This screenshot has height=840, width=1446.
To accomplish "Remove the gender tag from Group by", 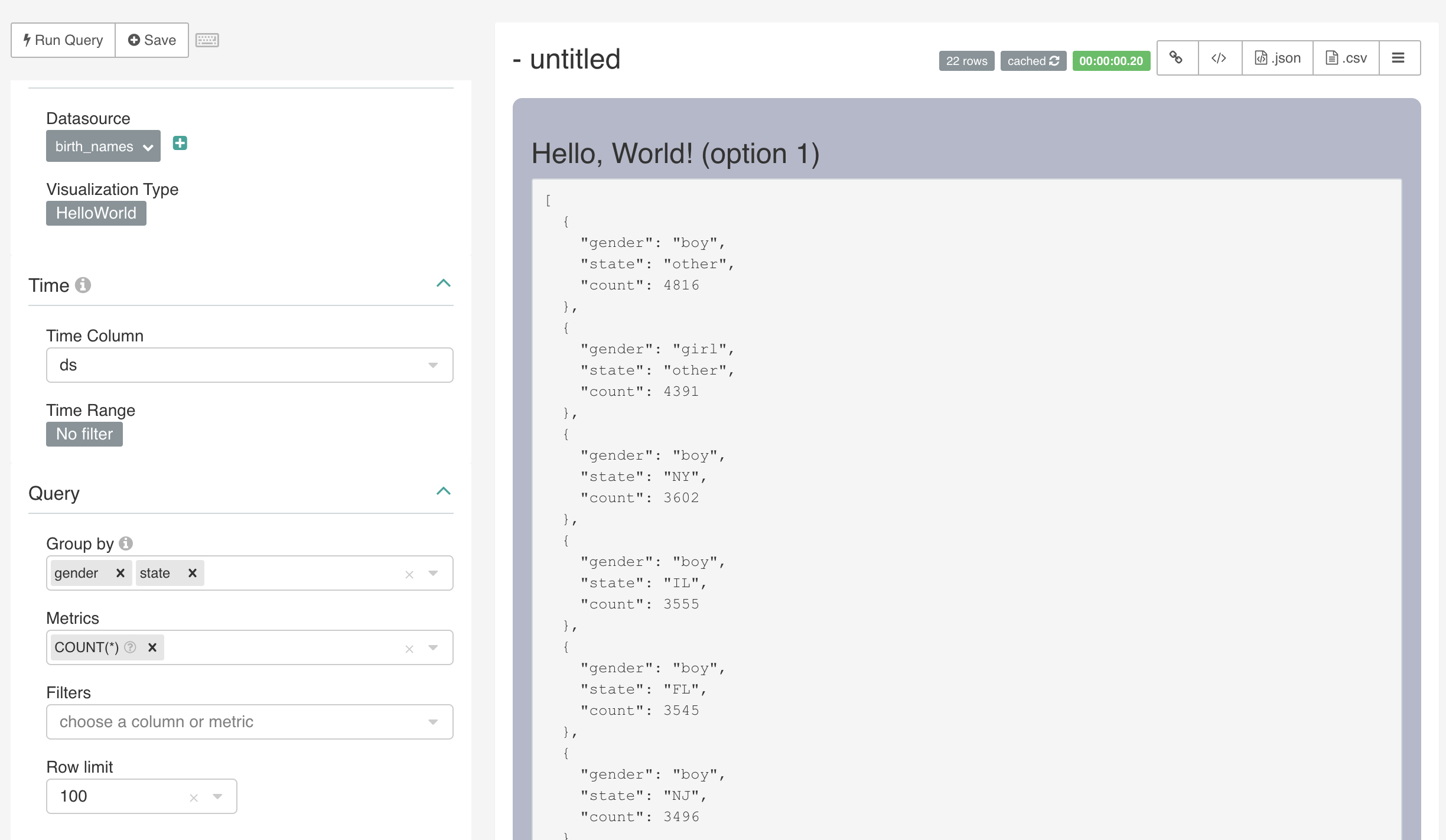I will tap(120, 573).
